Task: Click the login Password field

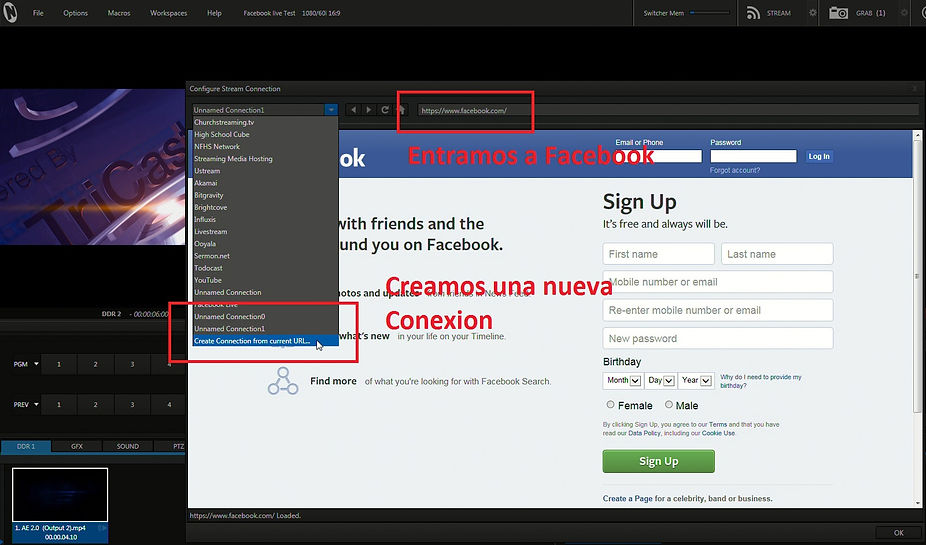Action: tap(754, 156)
